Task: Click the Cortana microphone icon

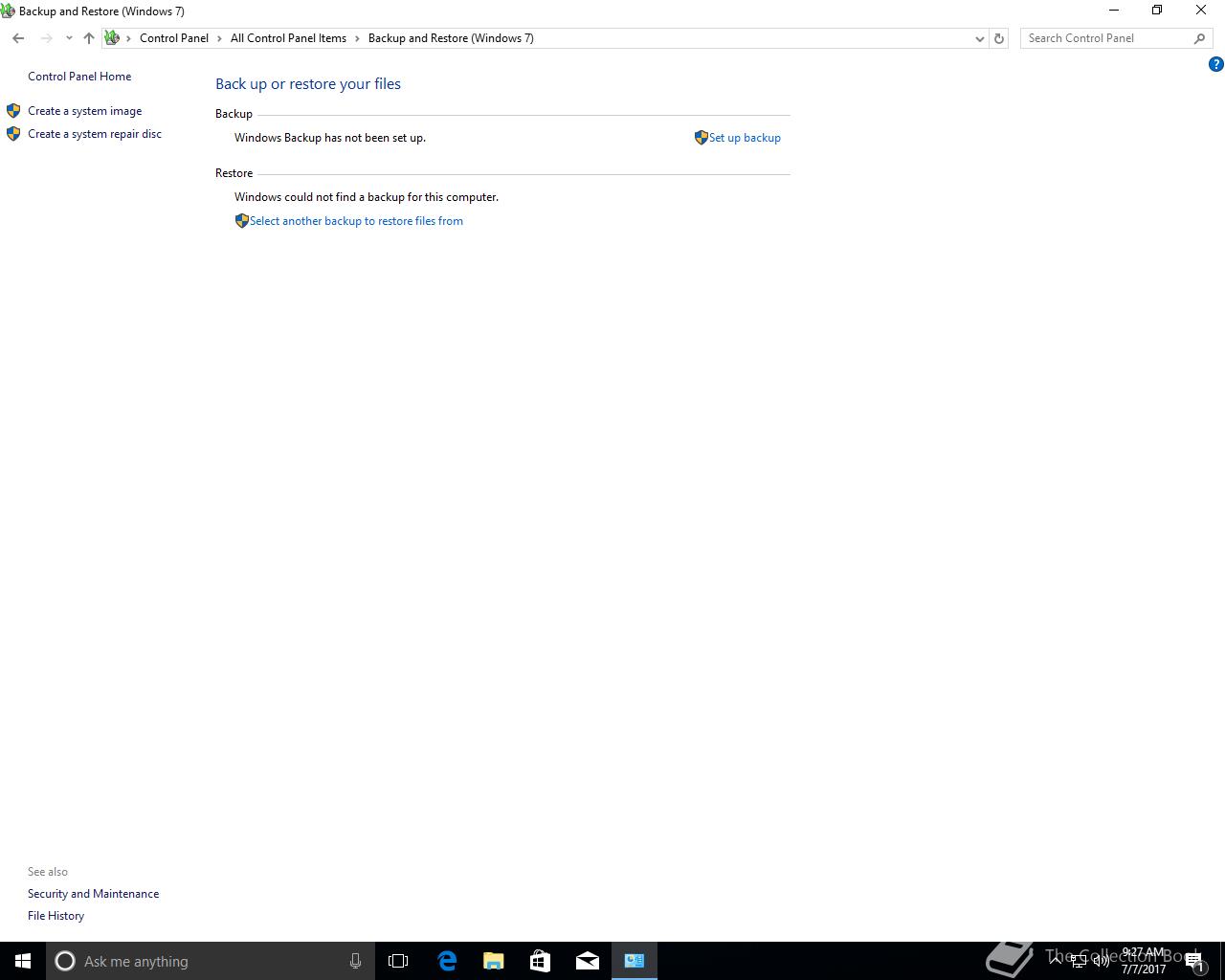Action: point(355,961)
